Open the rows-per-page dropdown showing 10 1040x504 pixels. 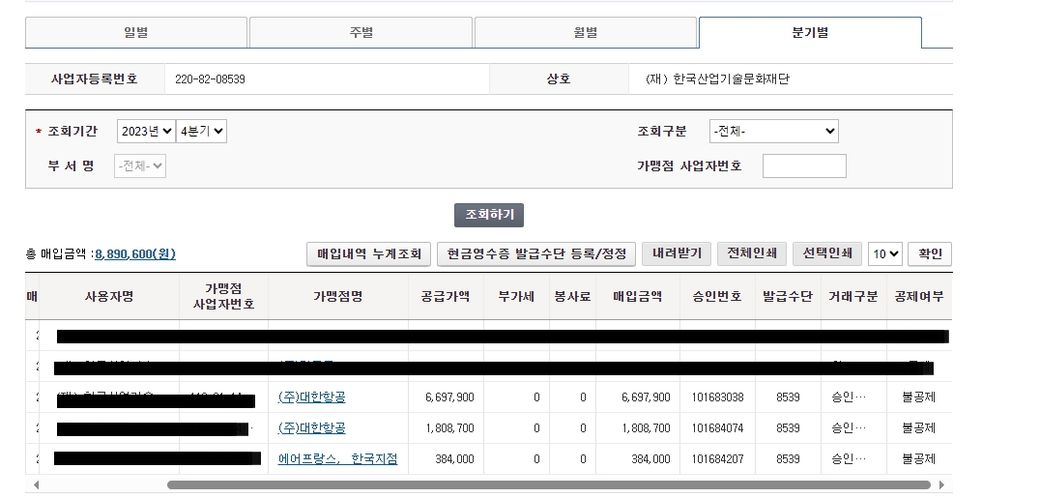(885, 254)
